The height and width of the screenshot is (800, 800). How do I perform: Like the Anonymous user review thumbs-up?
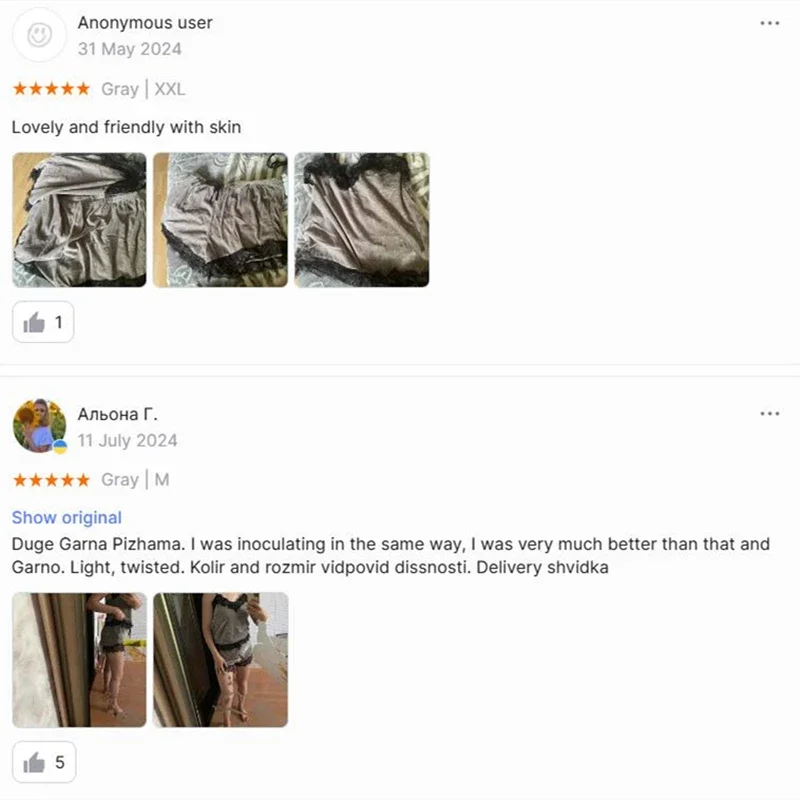tap(43, 322)
